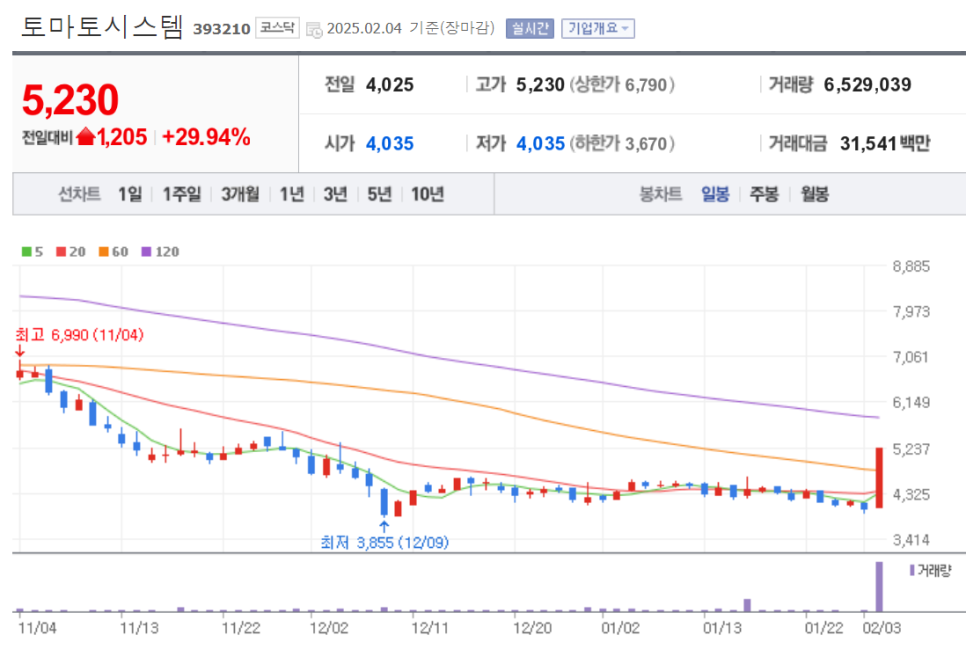Click the 2025.02.04 기준(장마감) date text
Screen dimensions: 966x664
click(411, 28)
